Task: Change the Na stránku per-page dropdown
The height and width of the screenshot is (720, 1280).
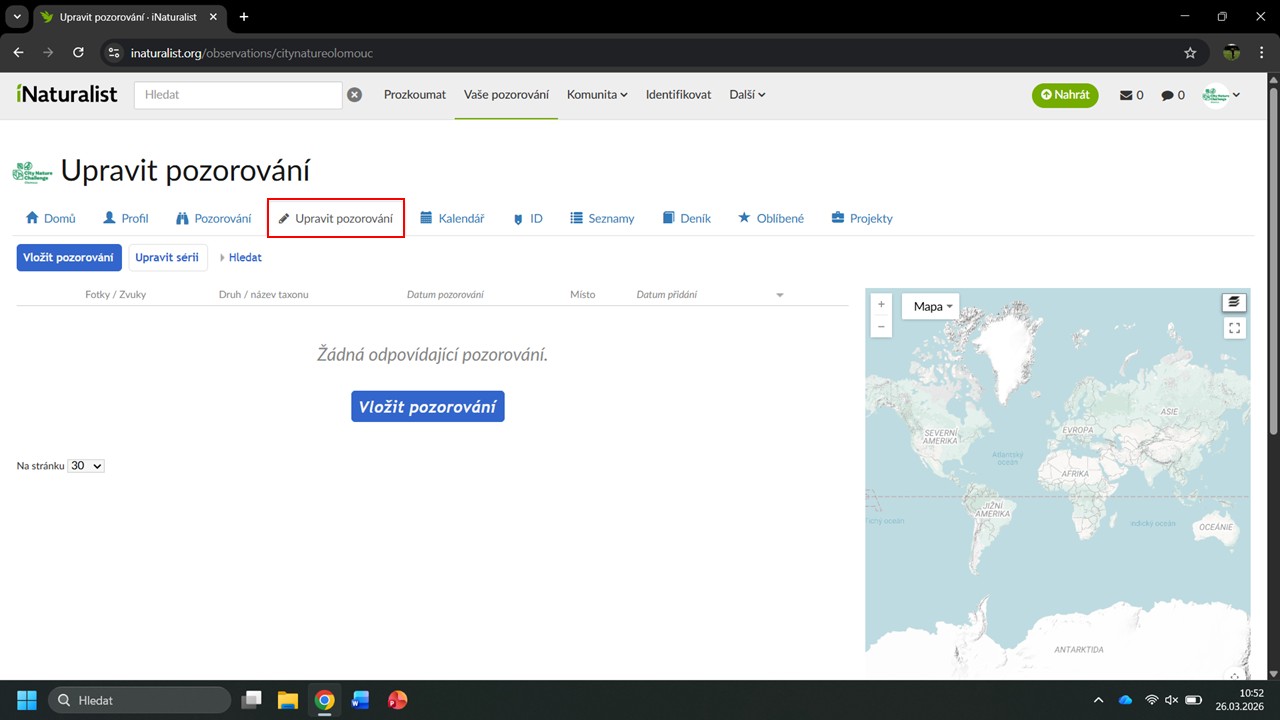Action: tap(86, 466)
